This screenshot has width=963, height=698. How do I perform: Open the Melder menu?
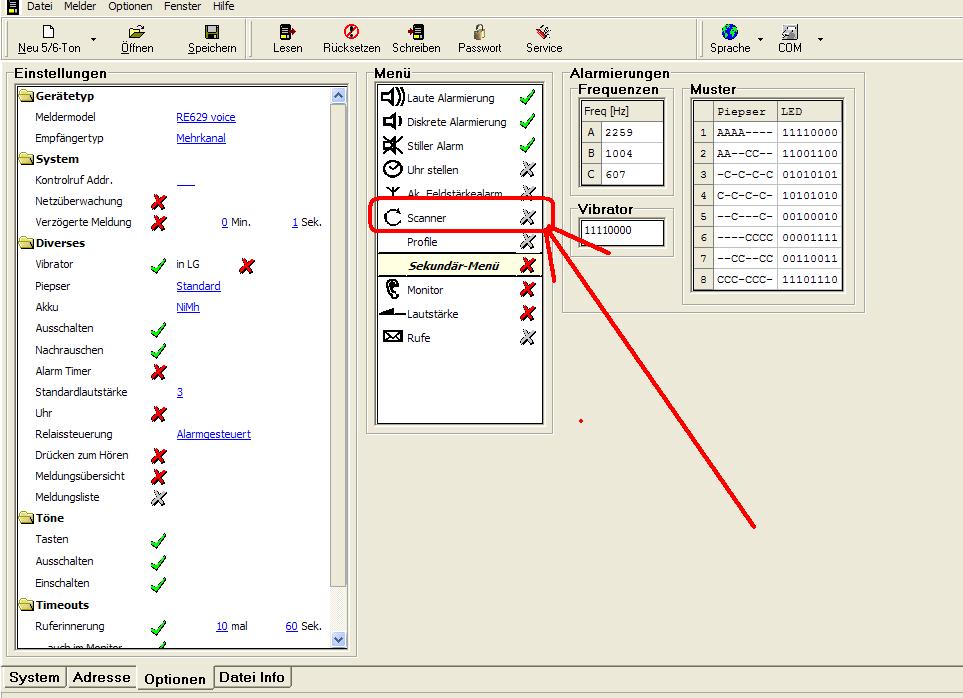(80, 6)
